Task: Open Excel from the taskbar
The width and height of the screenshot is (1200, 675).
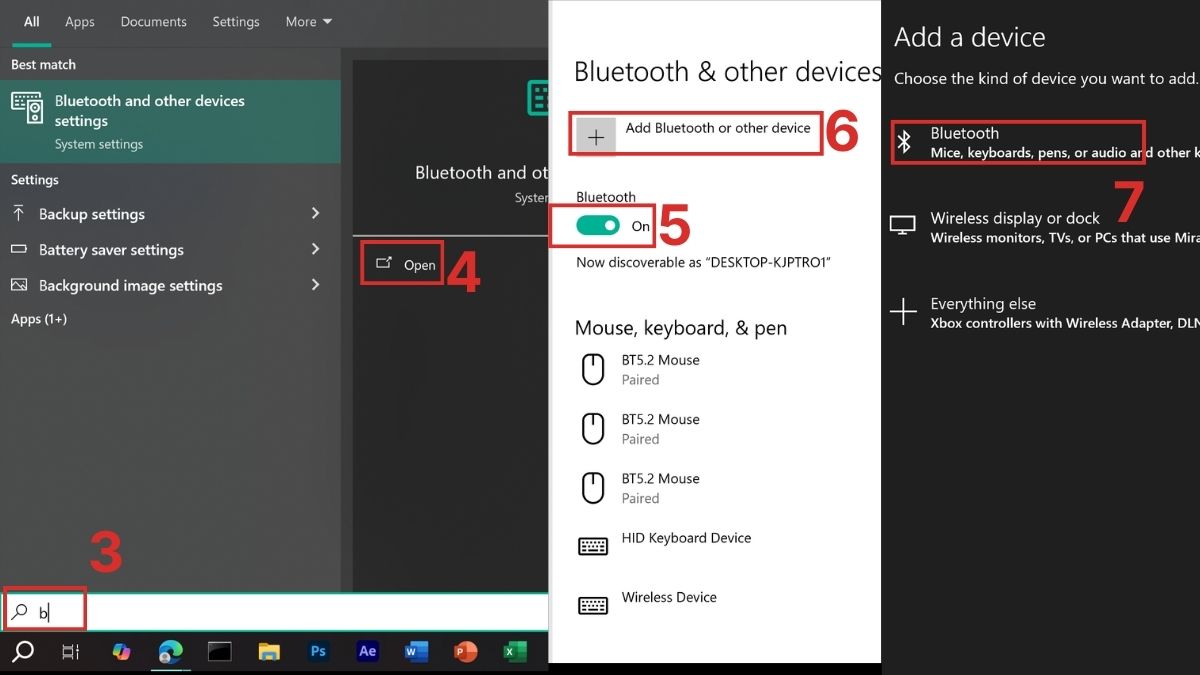Action: click(x=514, y=652)
